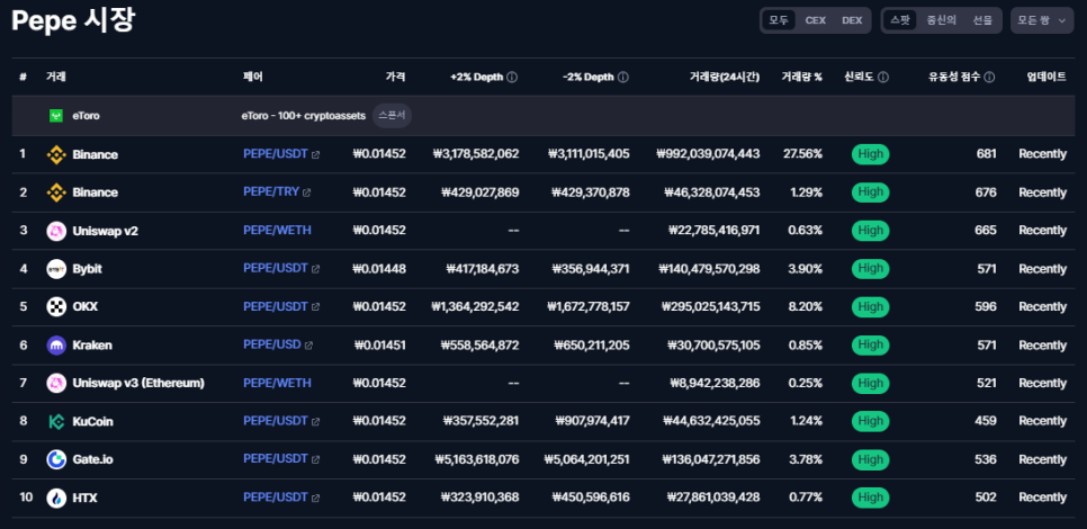Screen dimensions: 1087x529
Task: Open the HTX exchange name link
Action: click(85, 498)
